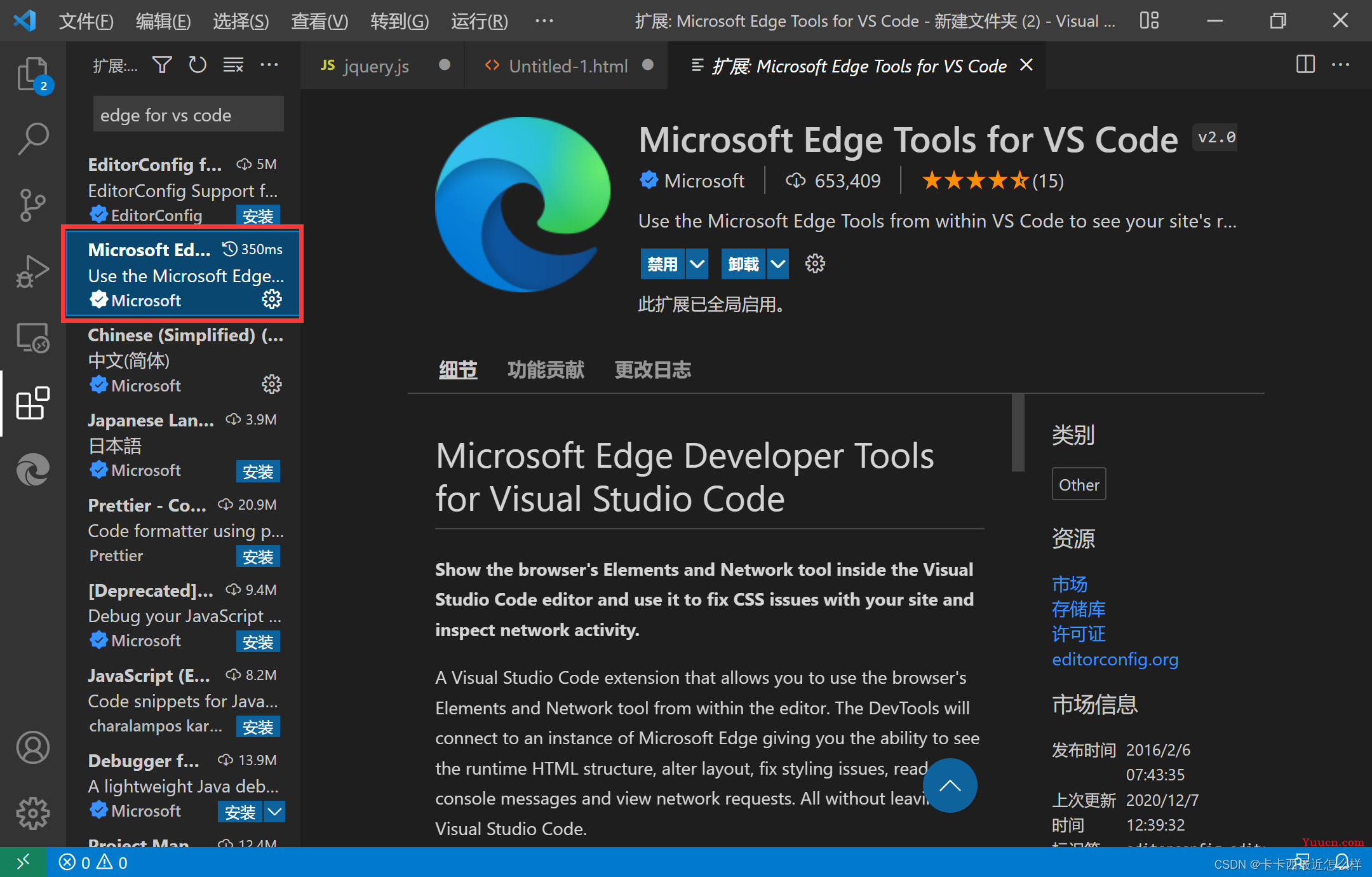Open remote window status bar button
1372x877 pixels.
pyautogui.click(x=24, y=862)
